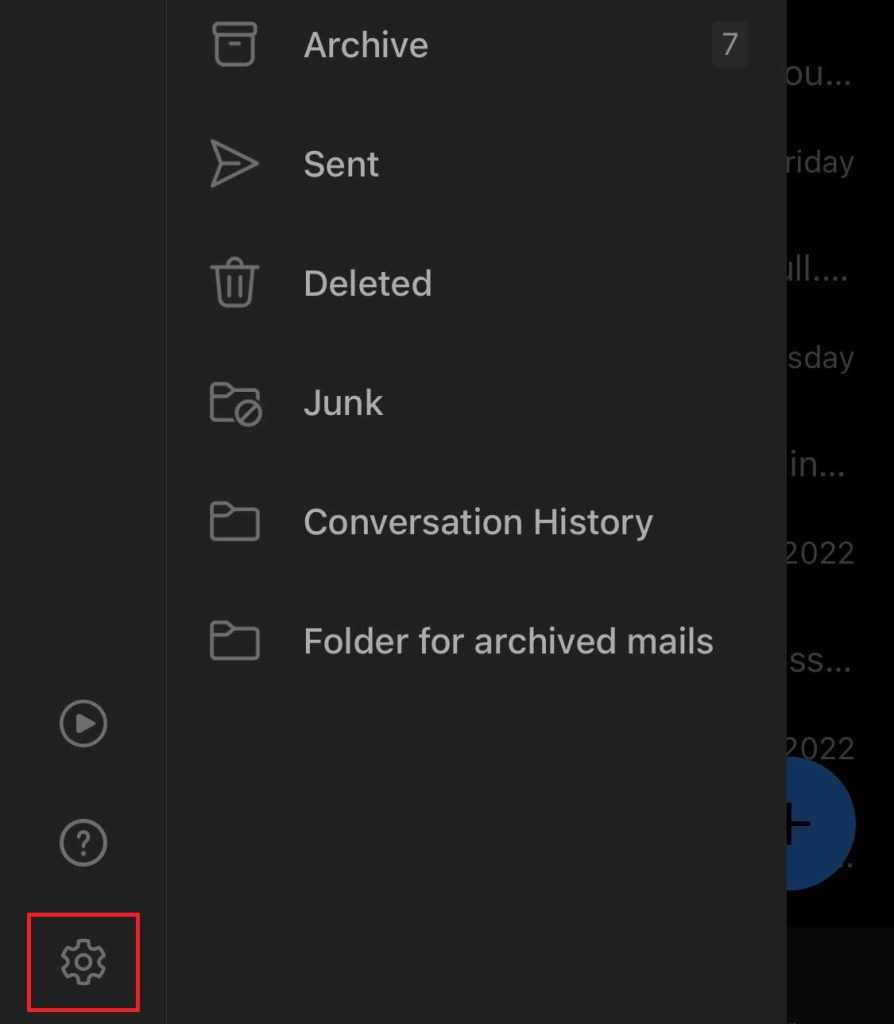Select Folder for archived mails
This screenshot has width=894, height=1024.
[508, 640]
